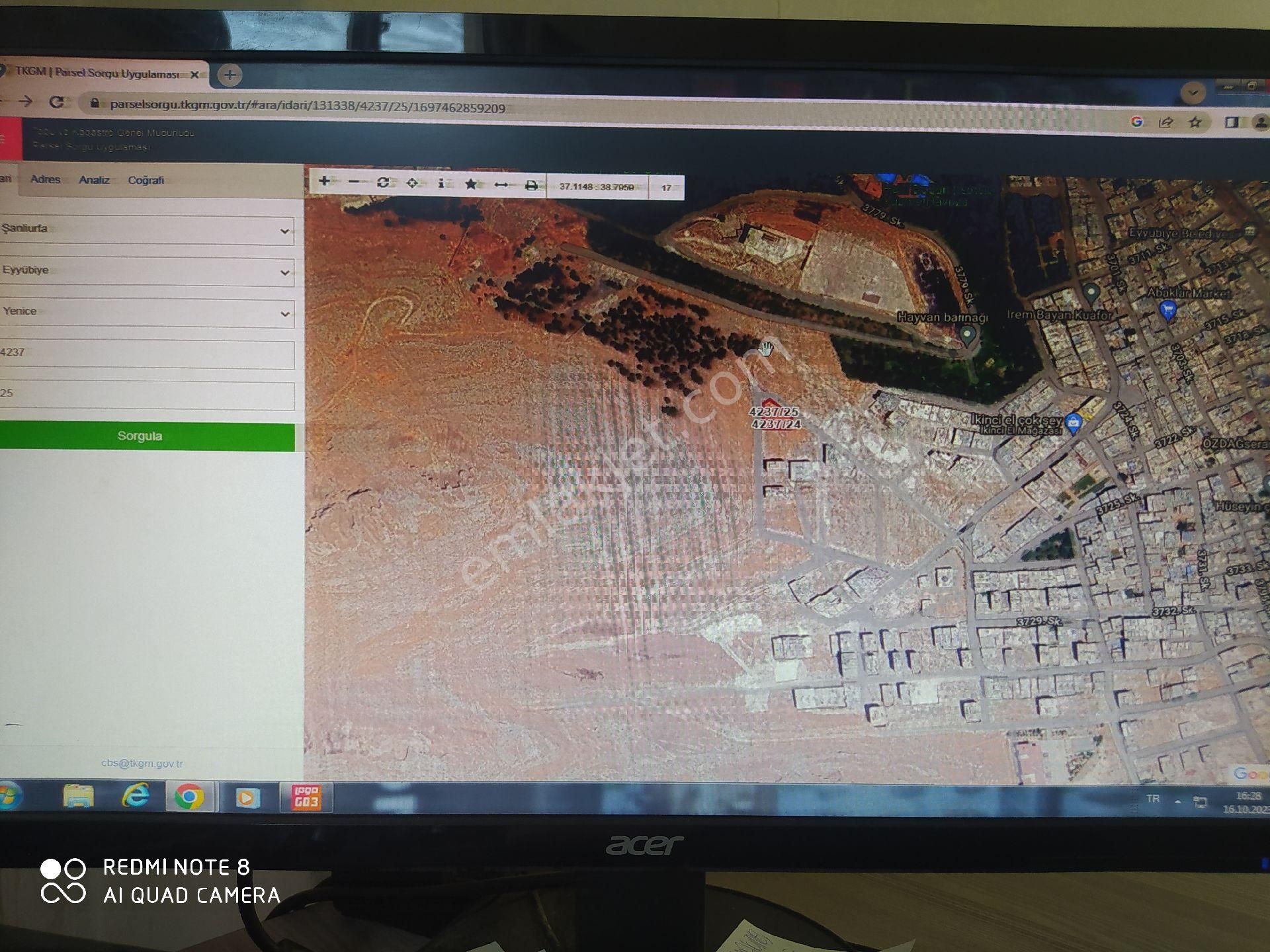Print the map with printer icon
The image size is (1270, 952).
pos(531,185)
